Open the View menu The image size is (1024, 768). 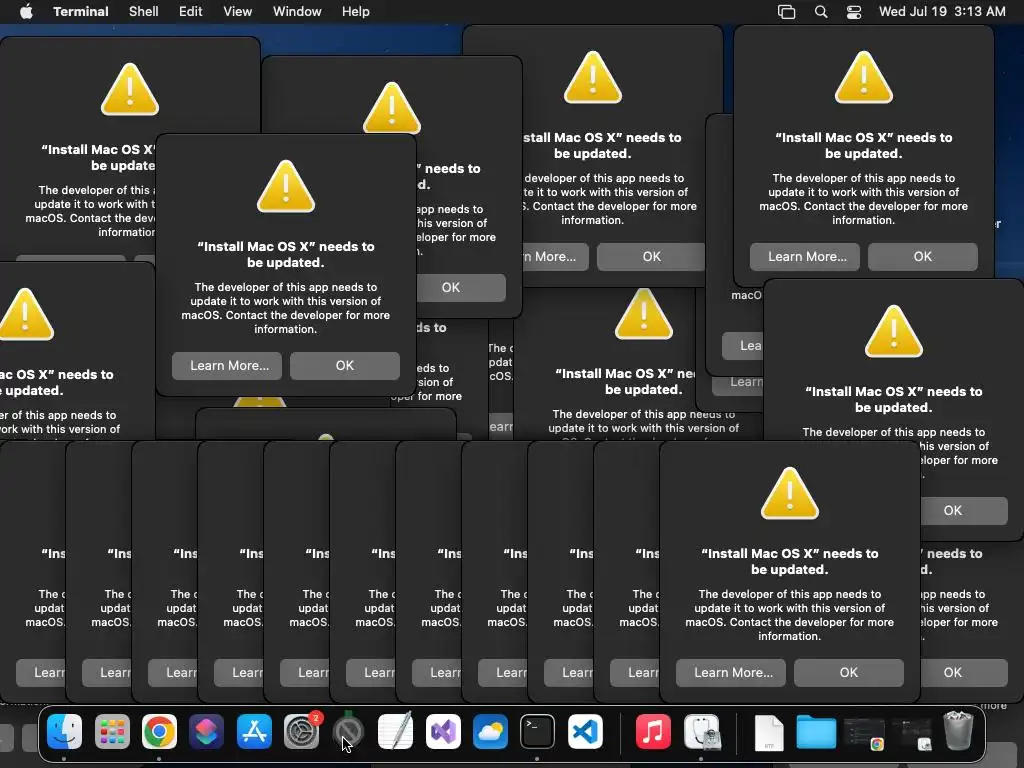(238, 11)
